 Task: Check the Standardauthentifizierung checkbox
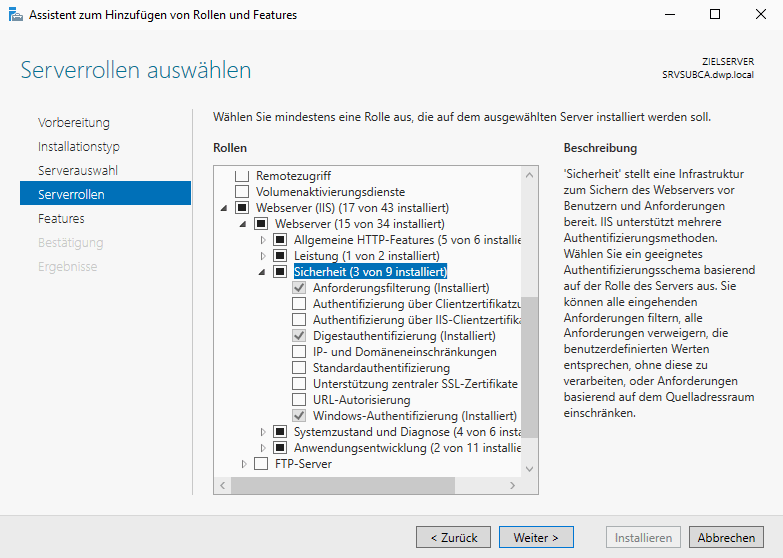(x=299, y=368)
